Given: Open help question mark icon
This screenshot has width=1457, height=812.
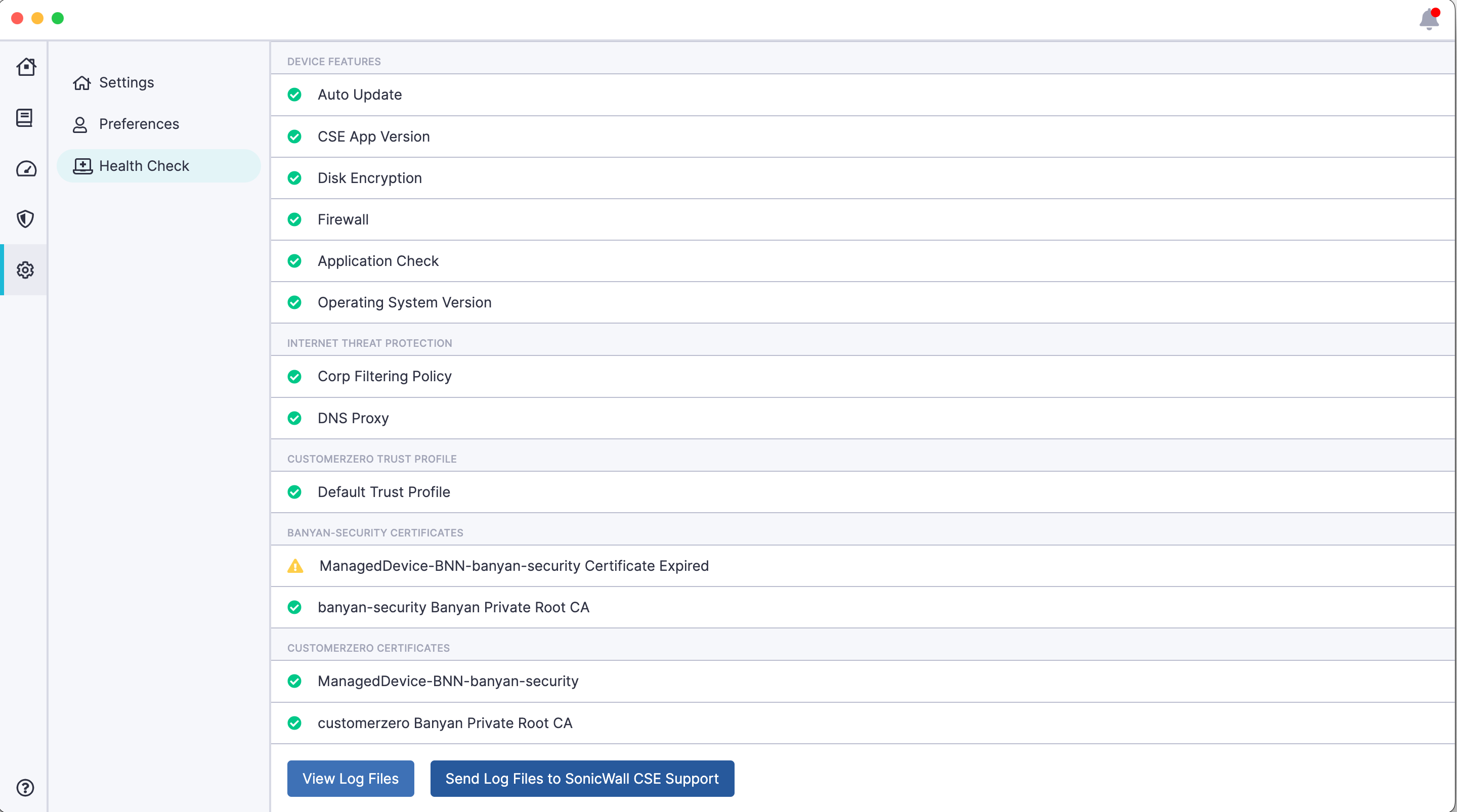Looking at the screenshot, I should pos(25,787).
